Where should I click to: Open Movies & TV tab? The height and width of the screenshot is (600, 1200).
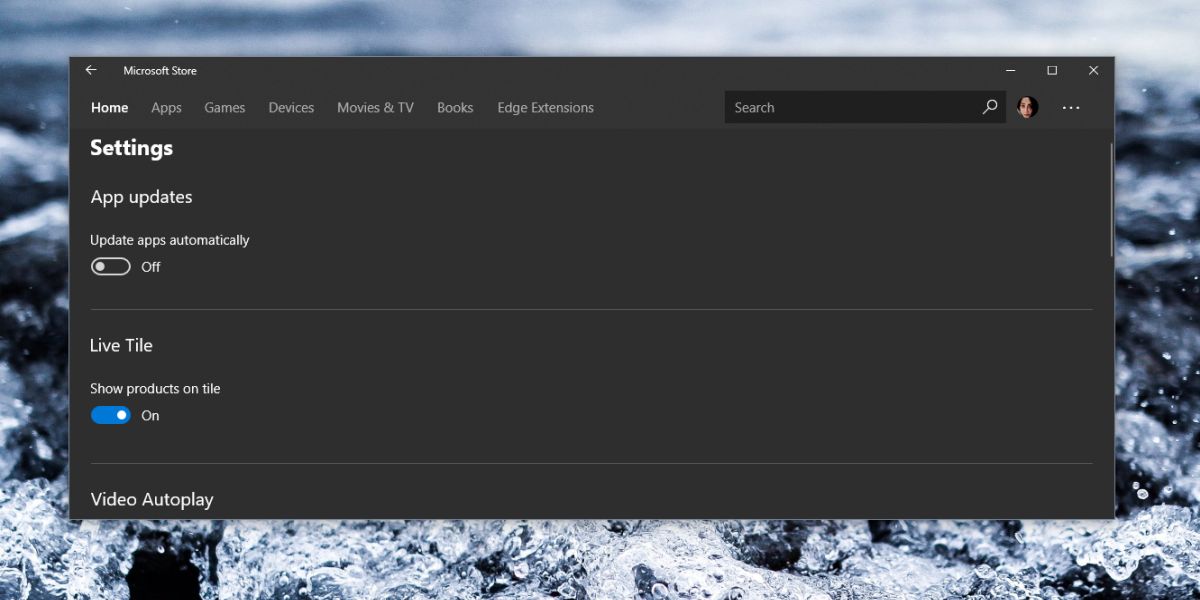point(375,108)
